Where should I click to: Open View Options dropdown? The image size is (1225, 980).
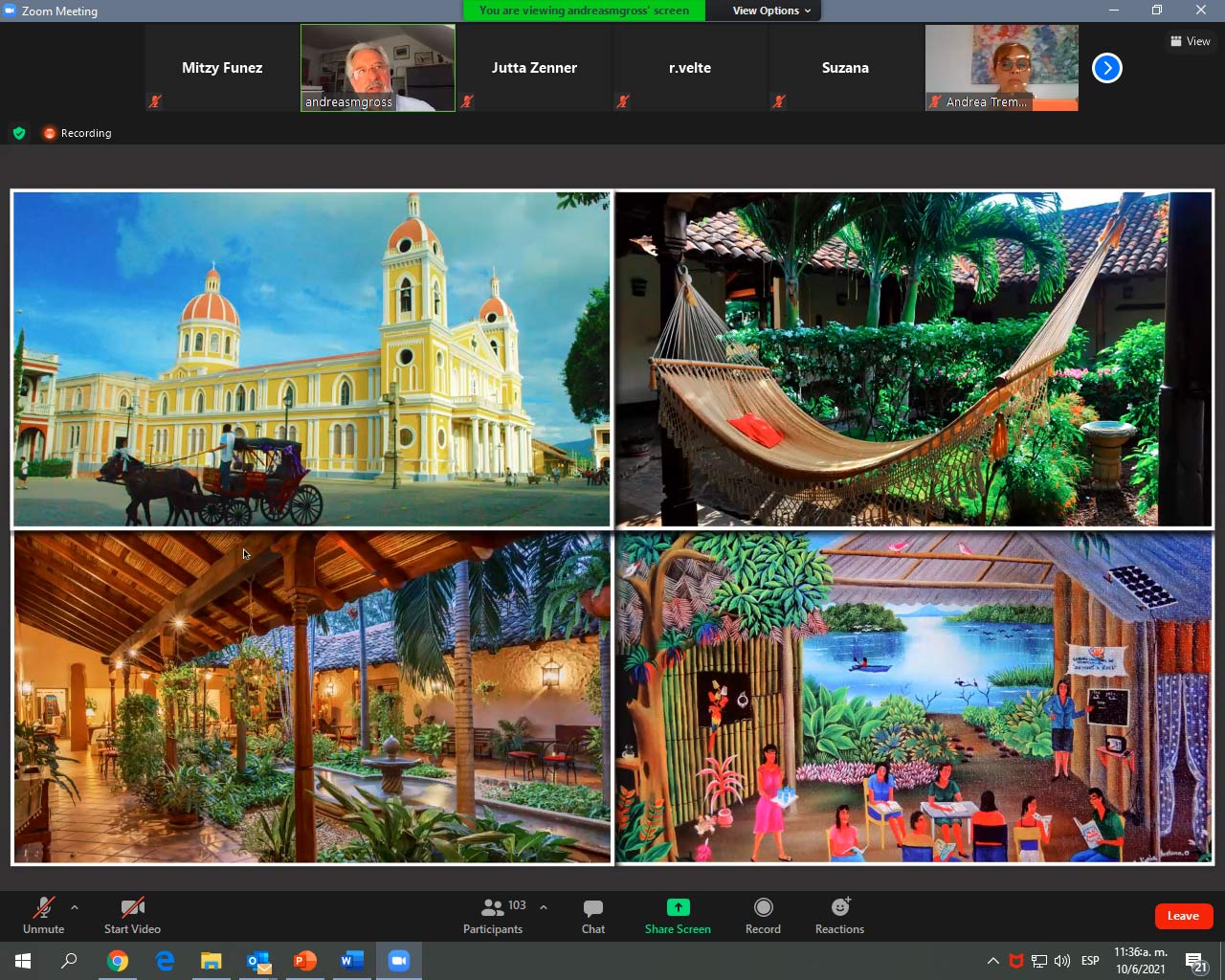tap(771, 11)
